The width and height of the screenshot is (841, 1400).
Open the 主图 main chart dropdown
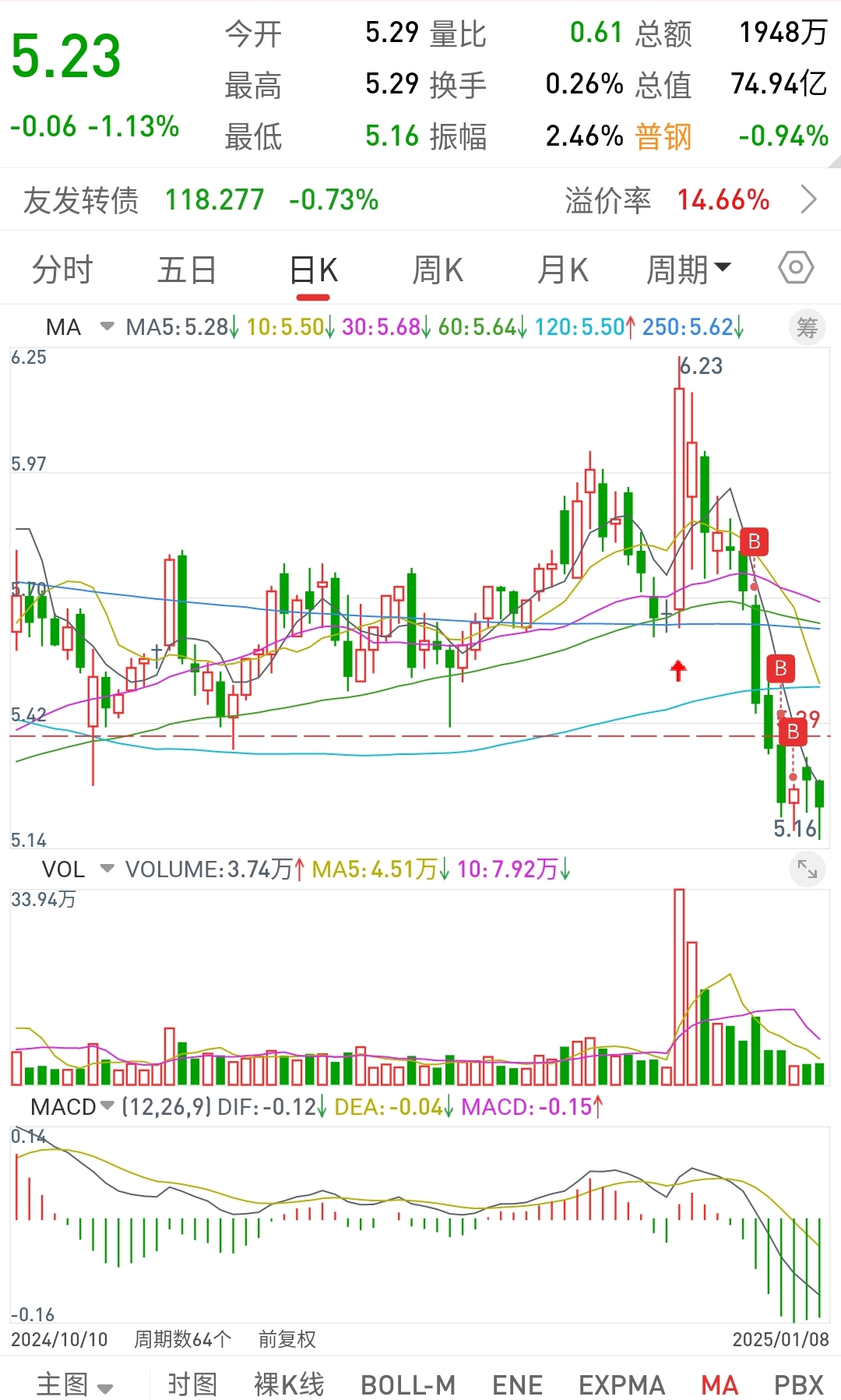75,1384
